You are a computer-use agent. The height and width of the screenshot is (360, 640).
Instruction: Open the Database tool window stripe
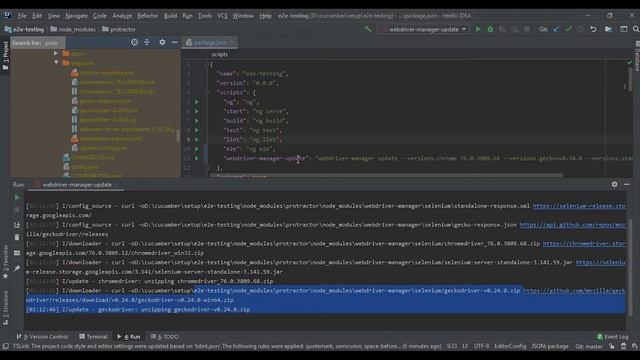[x=637, y=56]
